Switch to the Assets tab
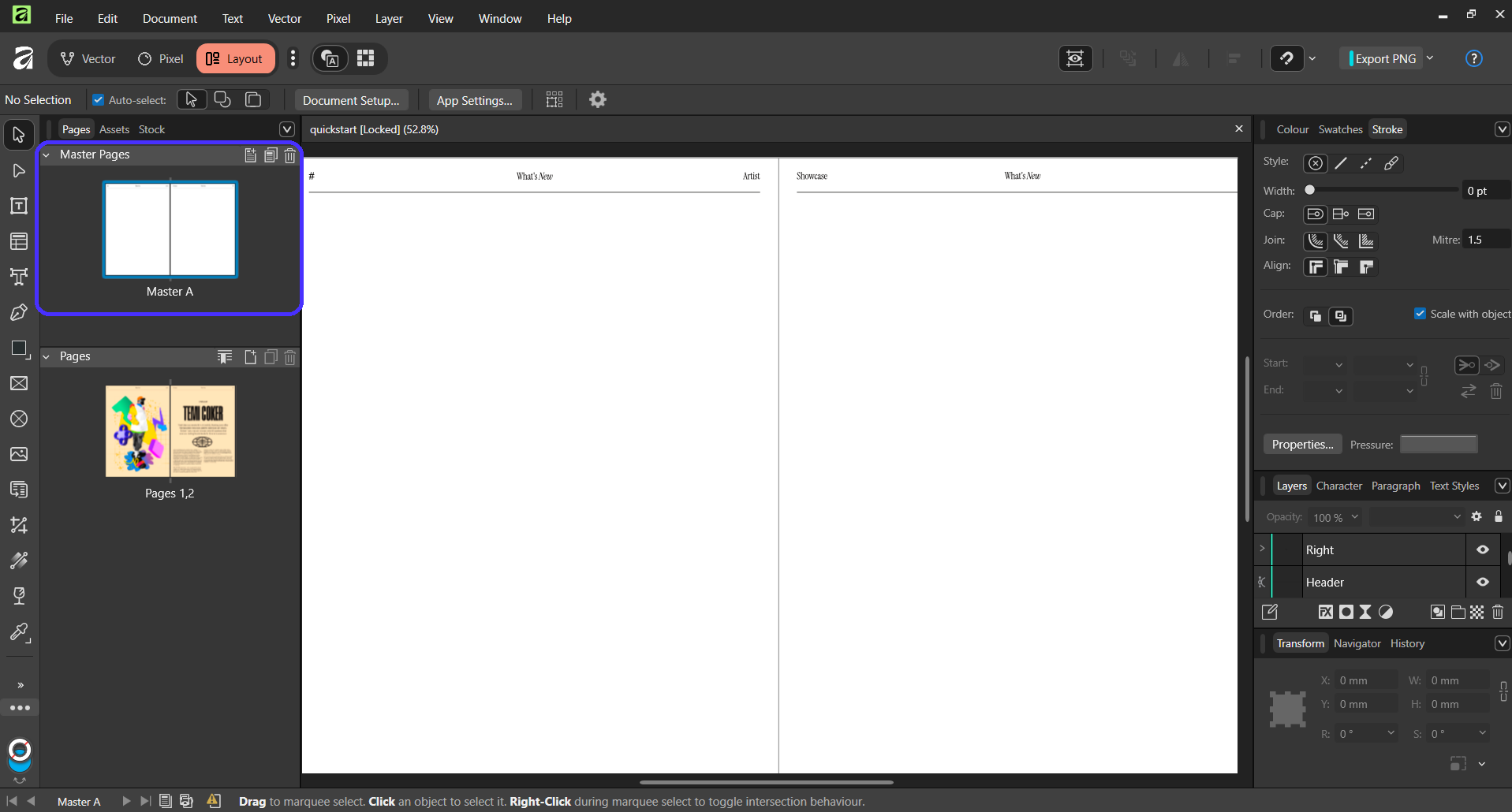This screenshot has height=812, width=1512. 114,129
